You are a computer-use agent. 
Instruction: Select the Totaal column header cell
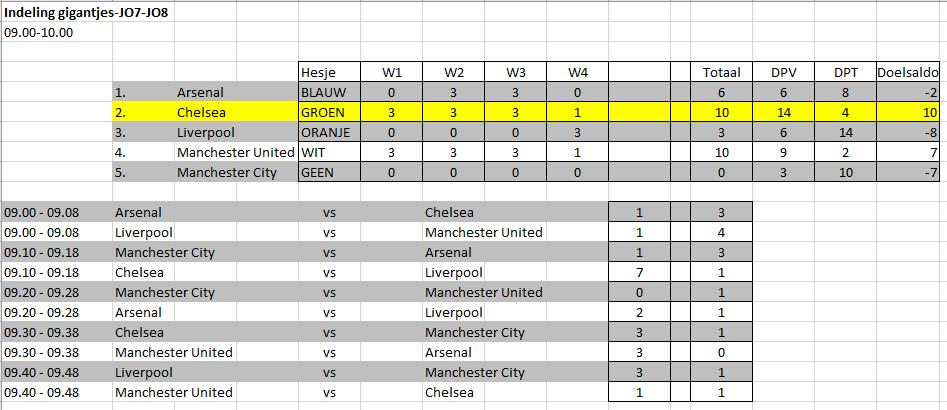721,72
